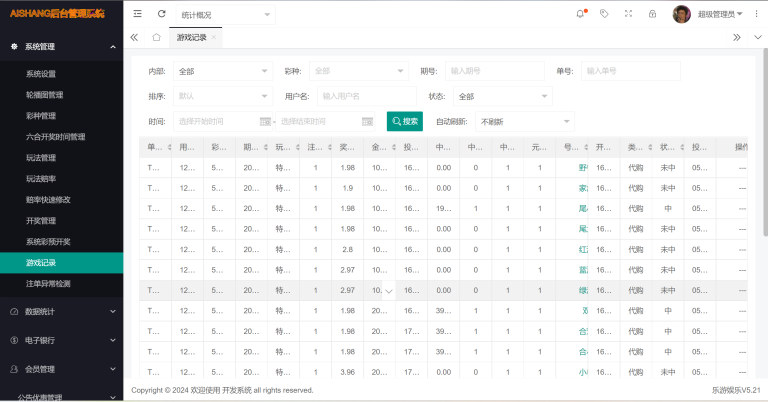This screenshot has width=768, height=402.
Task: Collapse the sidebar using the menu fold icon
Action: point(138,14)
